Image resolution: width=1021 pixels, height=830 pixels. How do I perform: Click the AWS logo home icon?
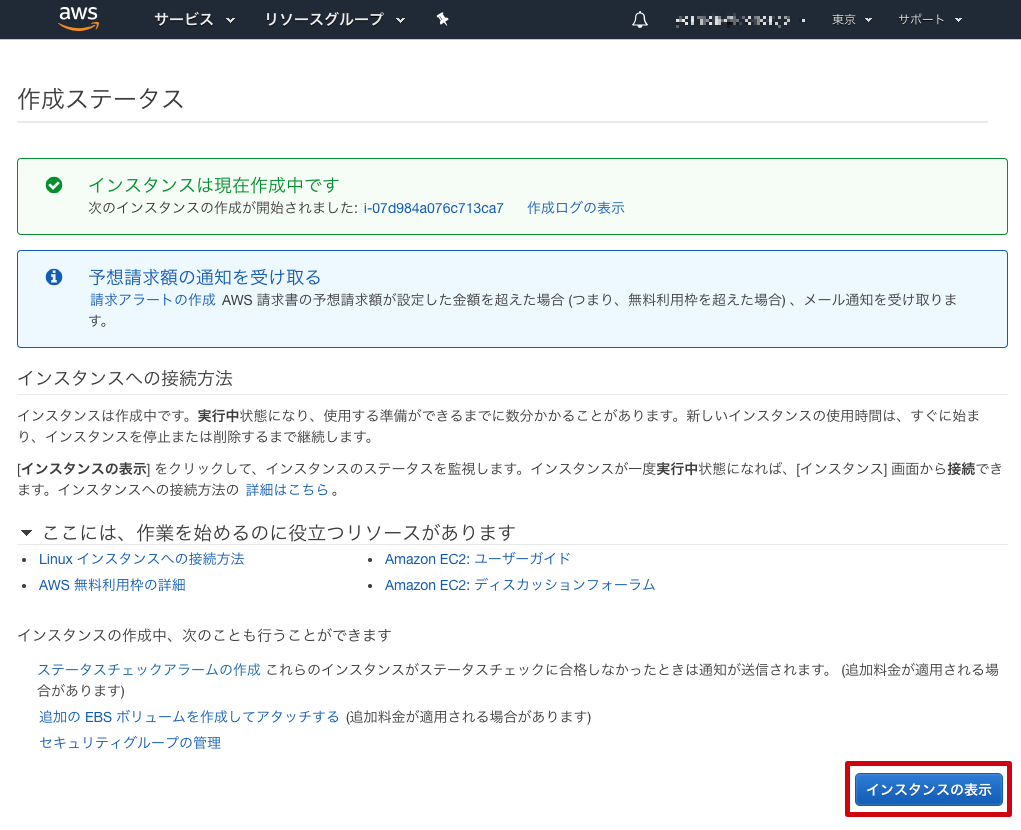79,18
